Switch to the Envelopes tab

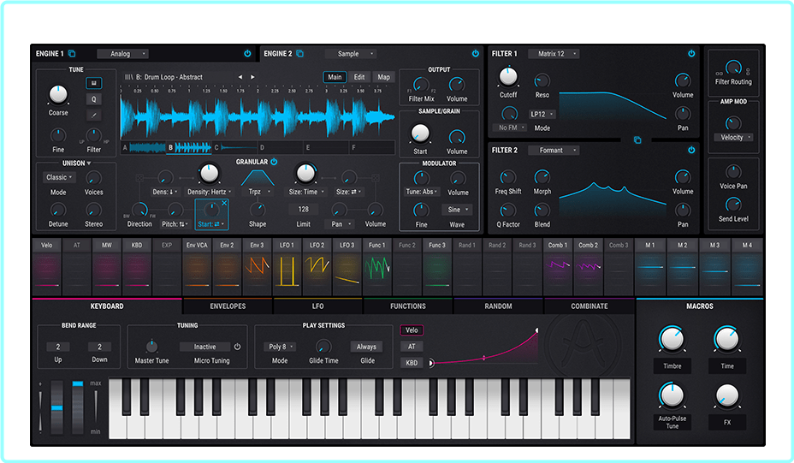pyautogui.click(x=227, y=306)
